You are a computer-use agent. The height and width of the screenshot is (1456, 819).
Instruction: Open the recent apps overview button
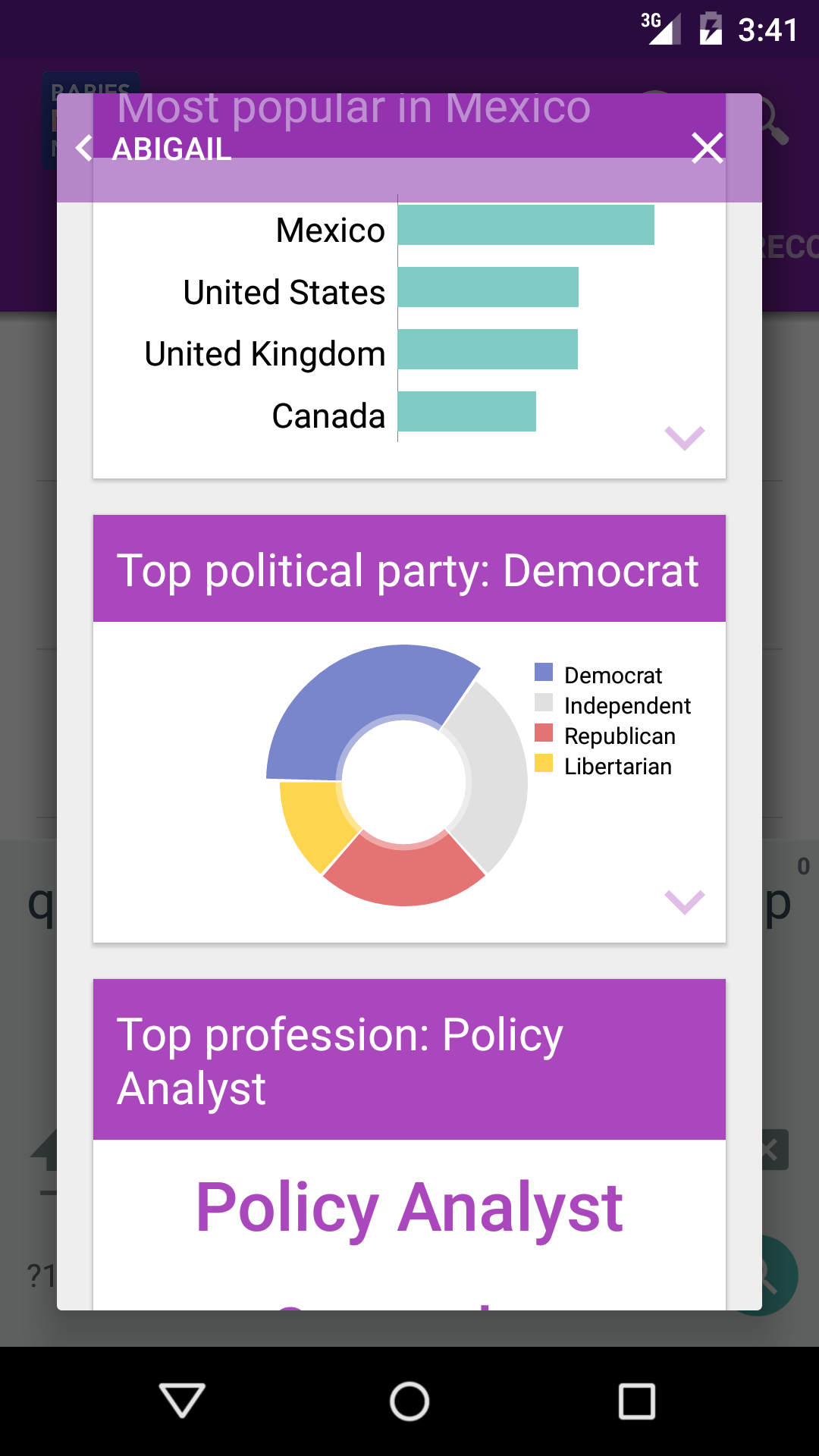click(636, 1401)
